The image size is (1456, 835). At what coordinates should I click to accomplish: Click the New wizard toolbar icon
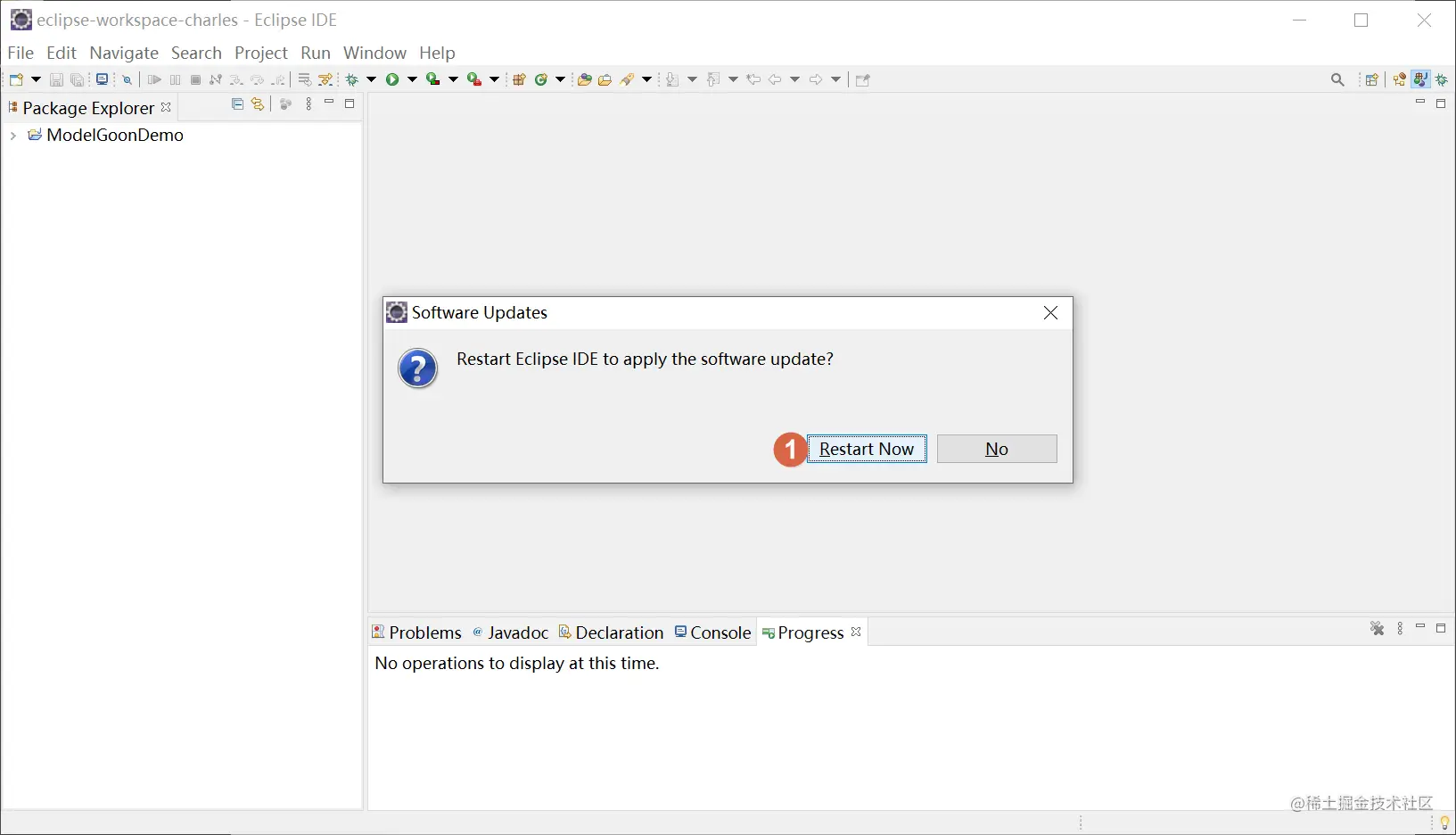point(17,79)
